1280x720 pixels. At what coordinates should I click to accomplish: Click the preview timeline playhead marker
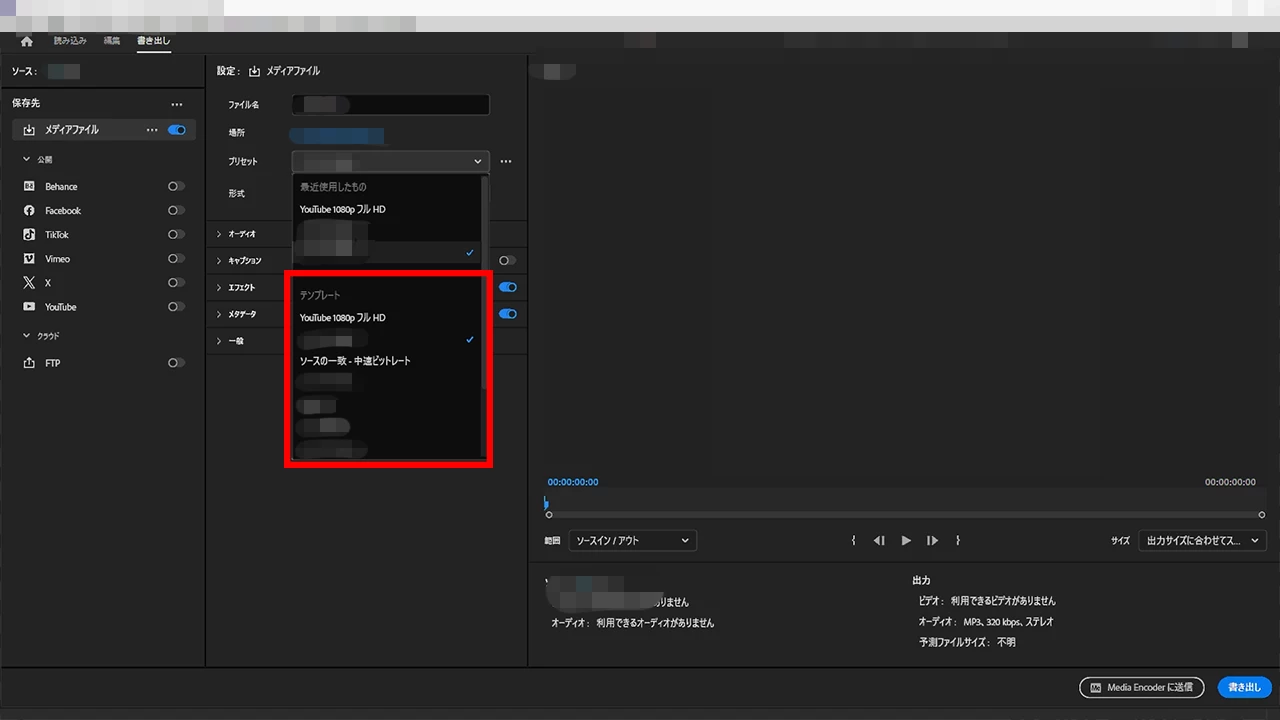pyautogui.click(x=546, y=503)
